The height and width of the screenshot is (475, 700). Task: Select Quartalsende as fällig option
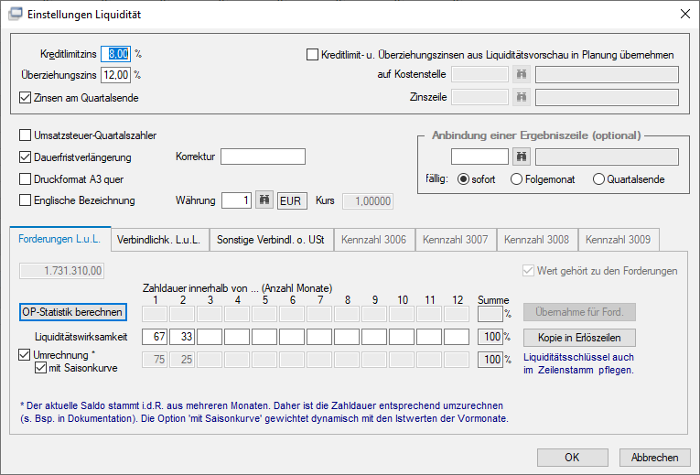point(599,179)
